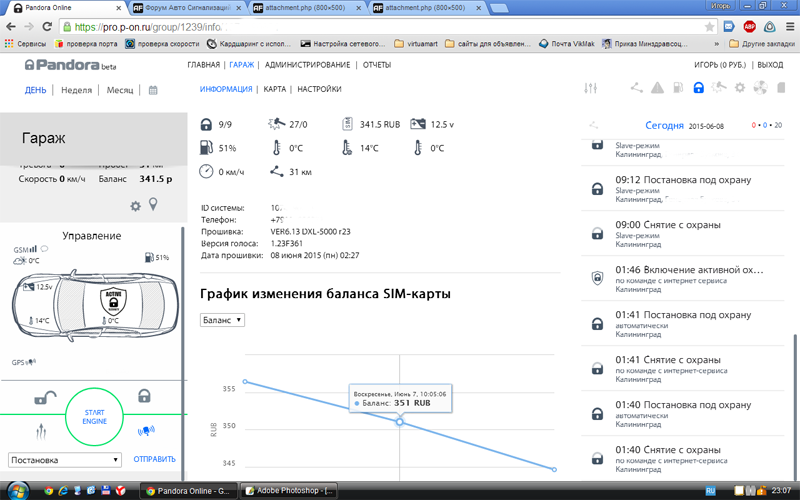Click the SIM balance 341.5 RUB icon
Image resolution: width=800 pixels, height=500 pixels.
click(347, 124)
